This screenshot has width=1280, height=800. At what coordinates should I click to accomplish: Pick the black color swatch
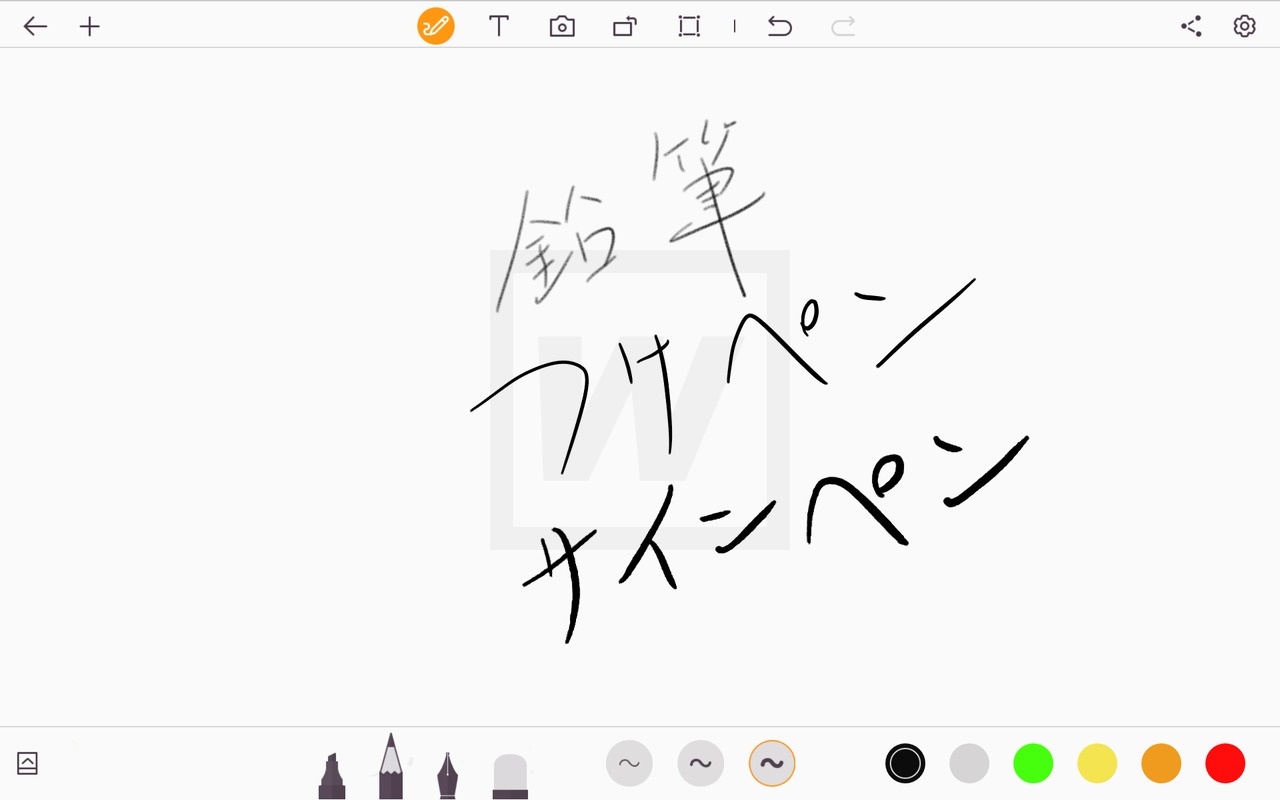905,764
